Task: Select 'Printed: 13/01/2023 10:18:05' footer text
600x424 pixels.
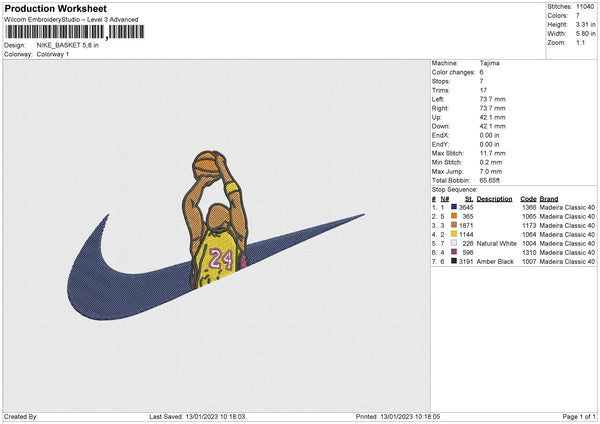Action: pyautogui.click(x=398, y=416)
